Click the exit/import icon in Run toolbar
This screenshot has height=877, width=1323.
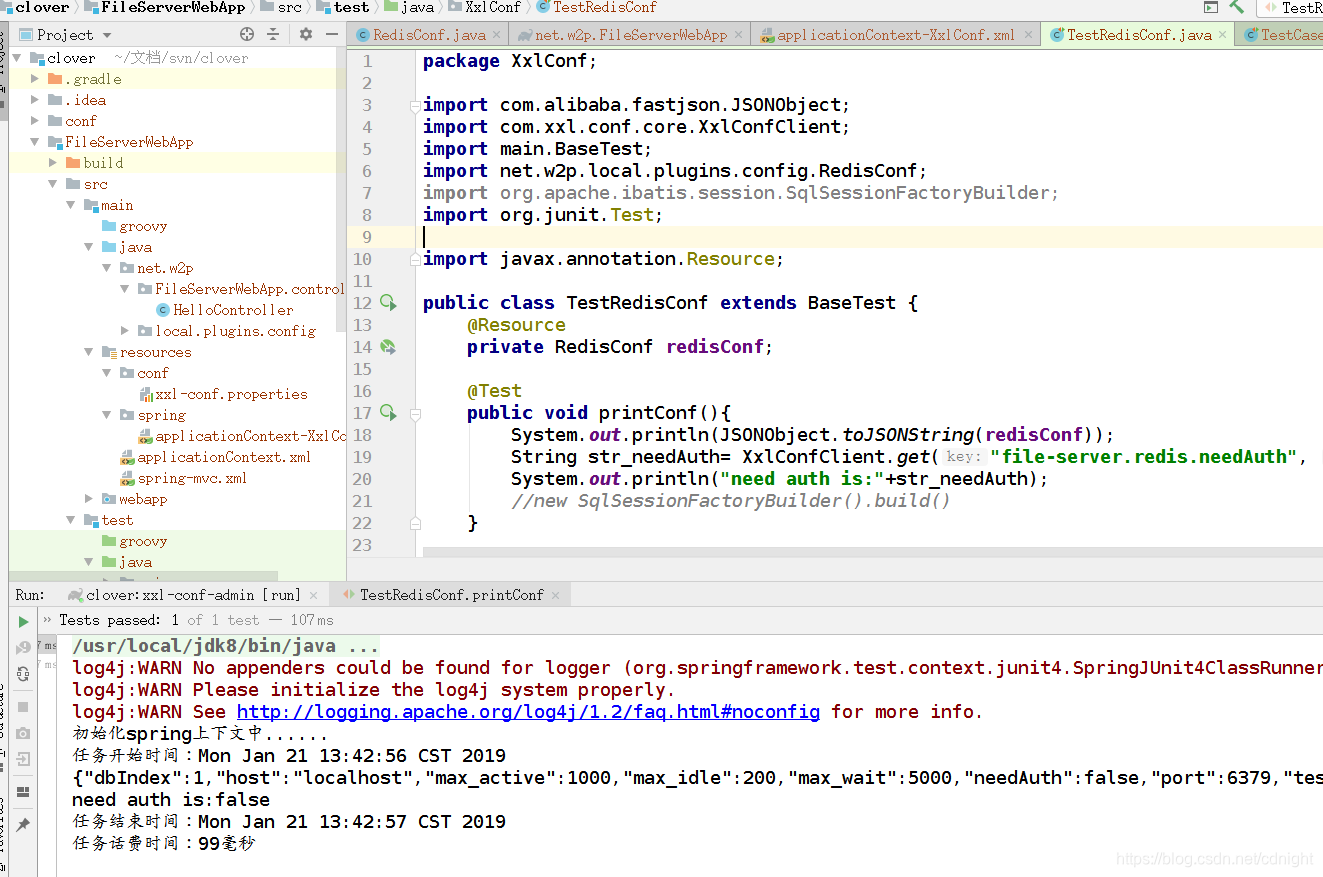pos(23,759)
